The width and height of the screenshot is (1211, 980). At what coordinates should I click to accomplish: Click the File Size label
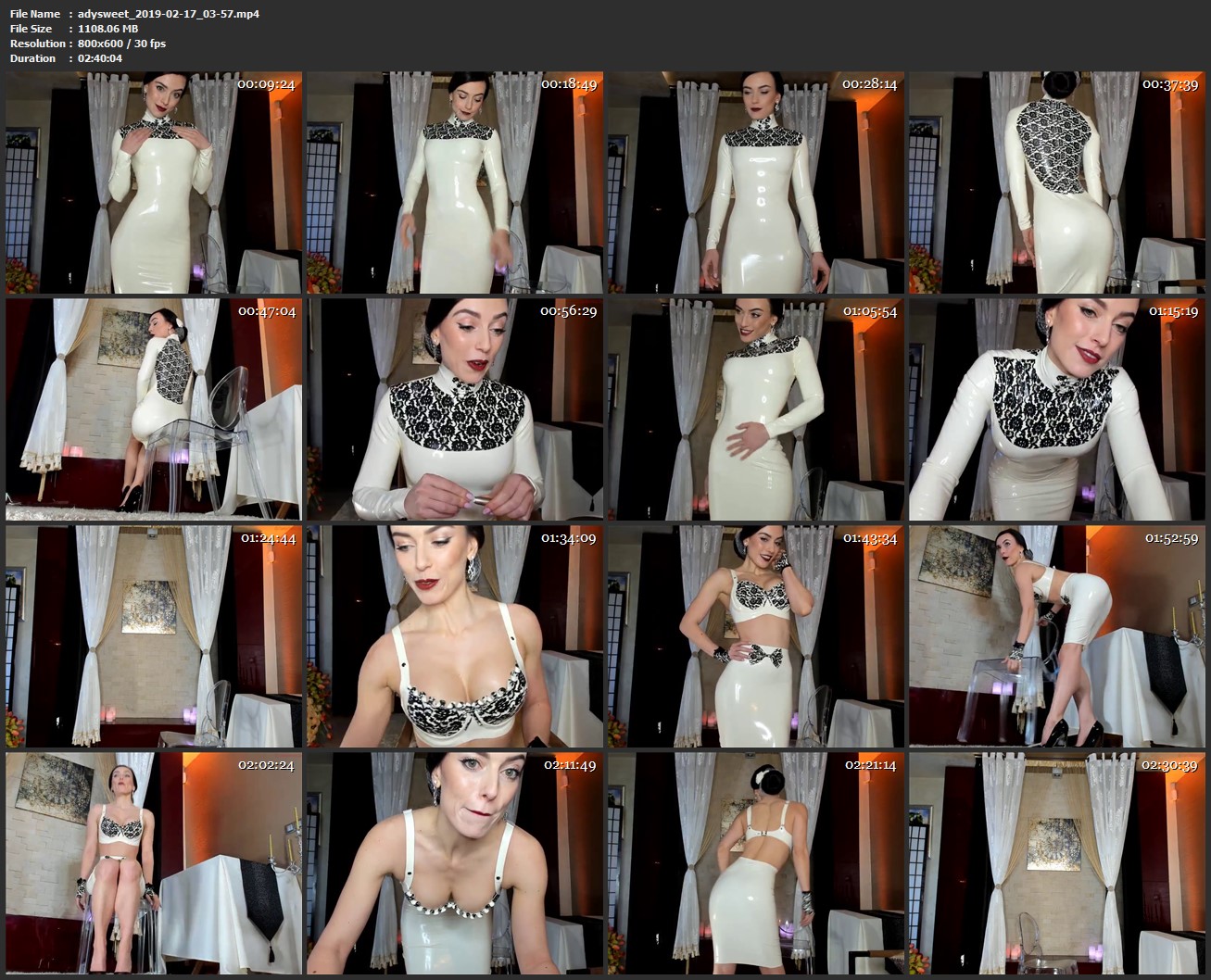click(x=32, y=29)
